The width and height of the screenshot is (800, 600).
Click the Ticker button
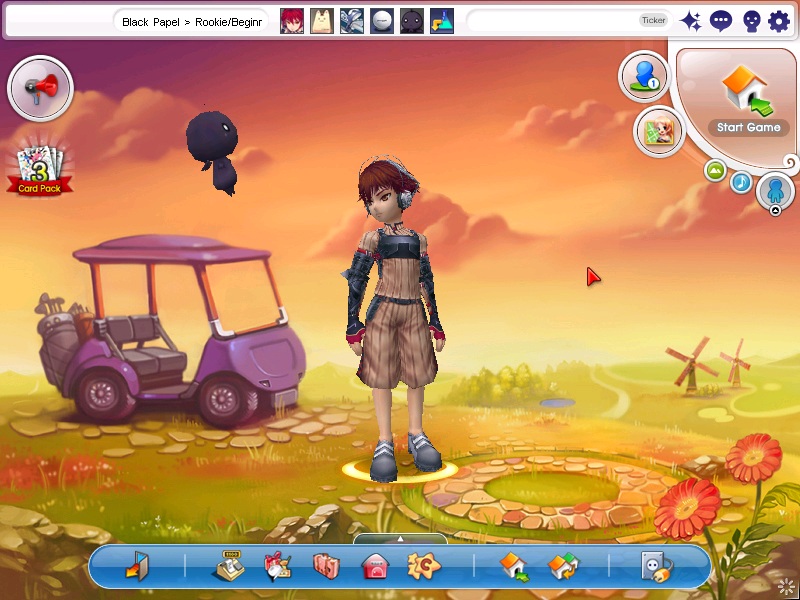click(x=654, y=20)
